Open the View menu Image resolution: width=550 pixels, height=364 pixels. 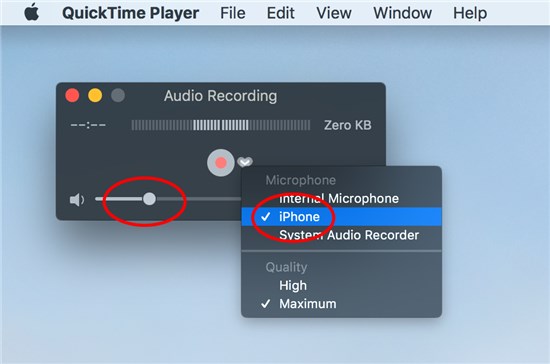pyautogui.click(x=334, y=13)
